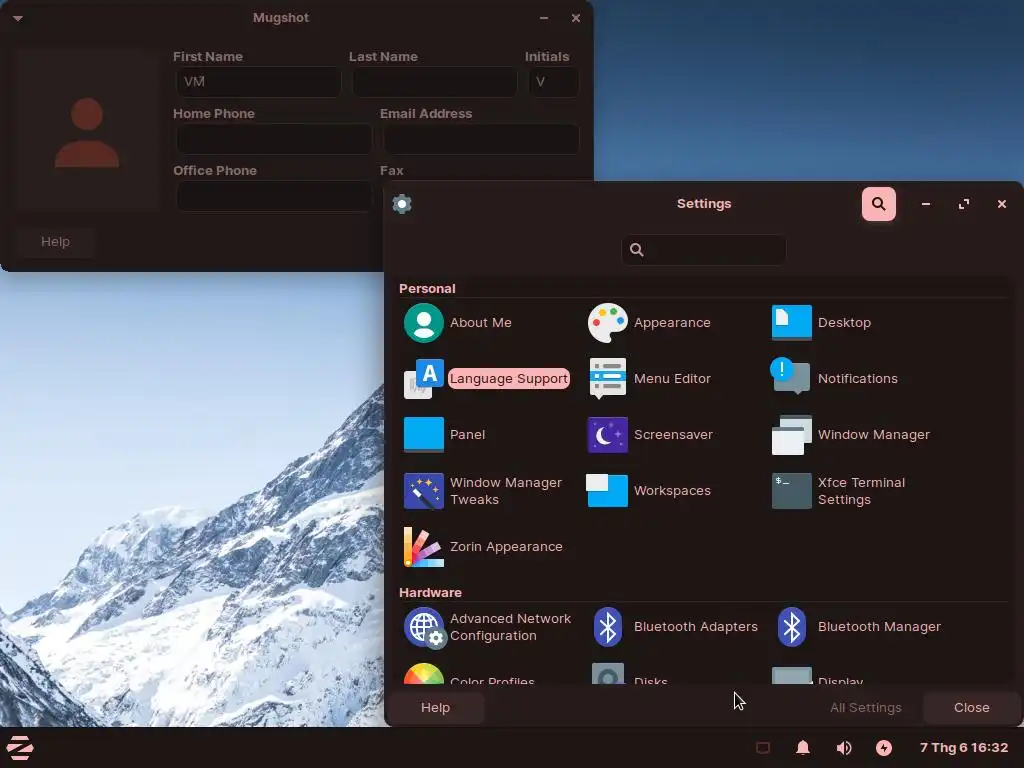The height and width of the screenshot is (768, 1024).
Task: Open the Appearance palette icon
Action: point(607,323)
